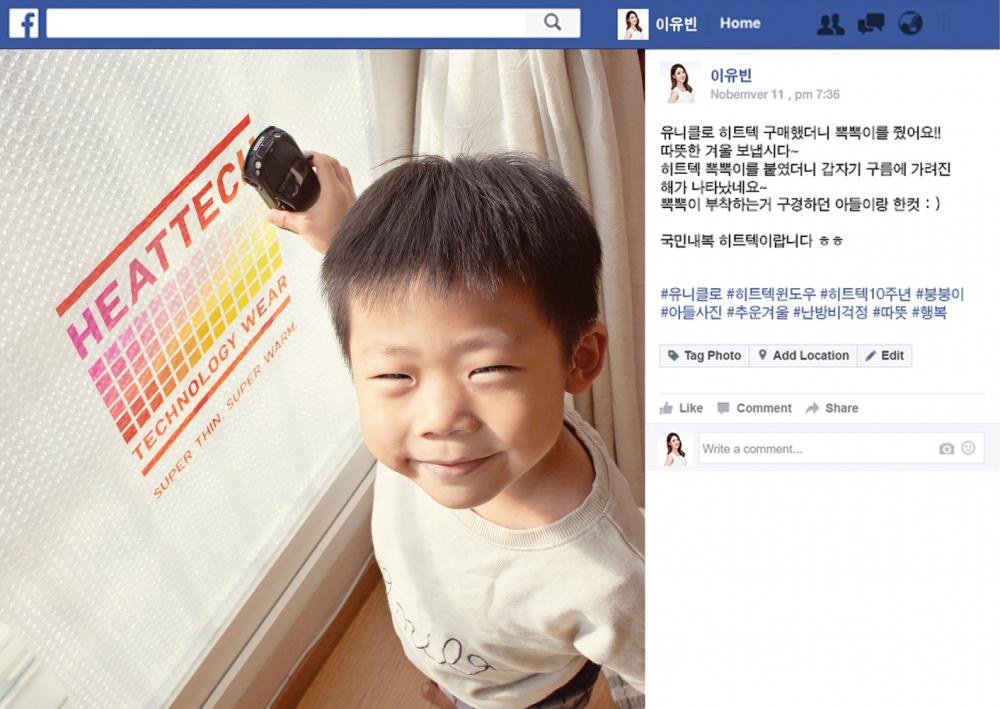This screenshot has height=709, width=1000.
Task: Insert emoji via the smiley icon
Action: 968,448
